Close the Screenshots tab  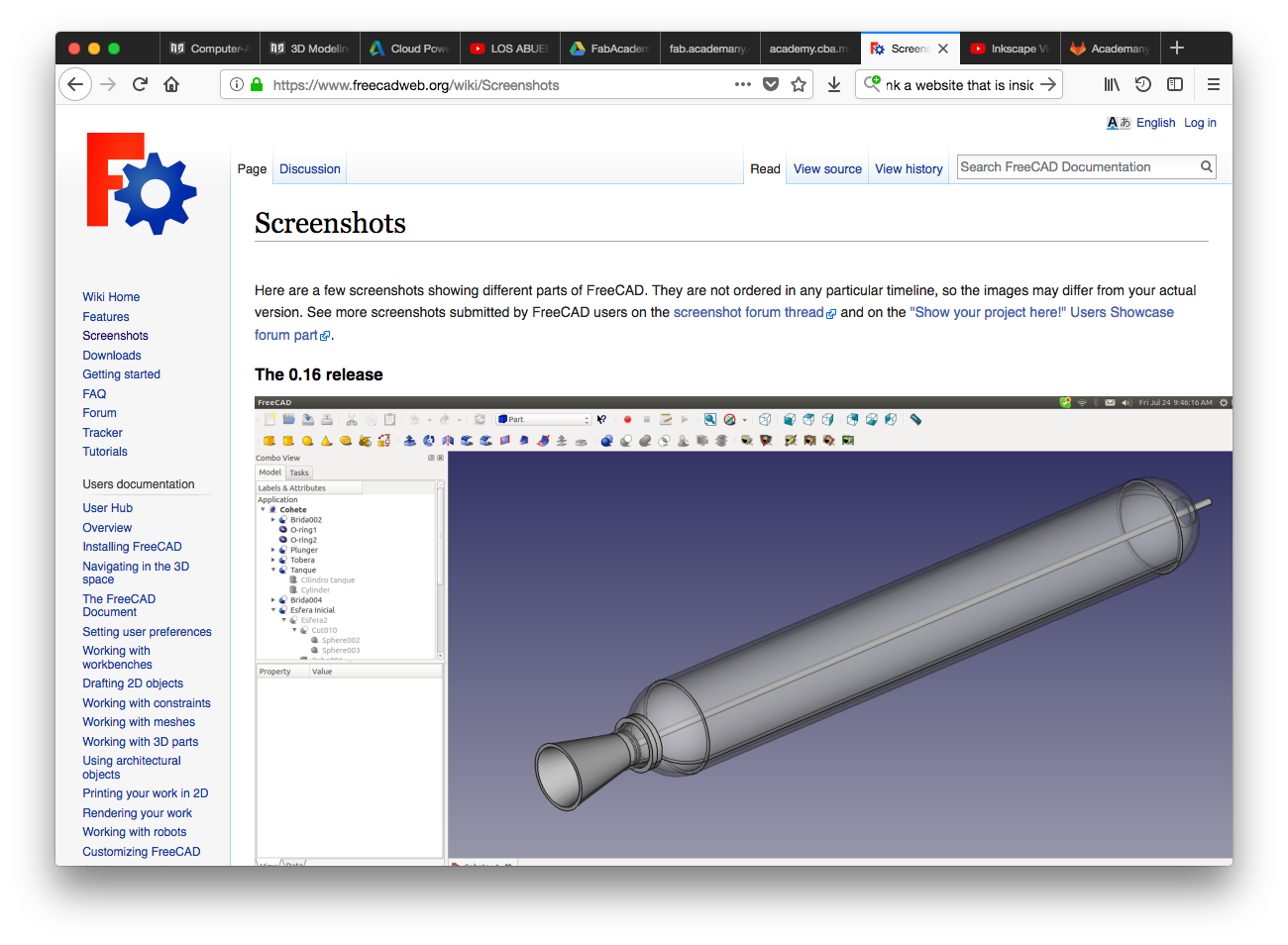(943, 49)
